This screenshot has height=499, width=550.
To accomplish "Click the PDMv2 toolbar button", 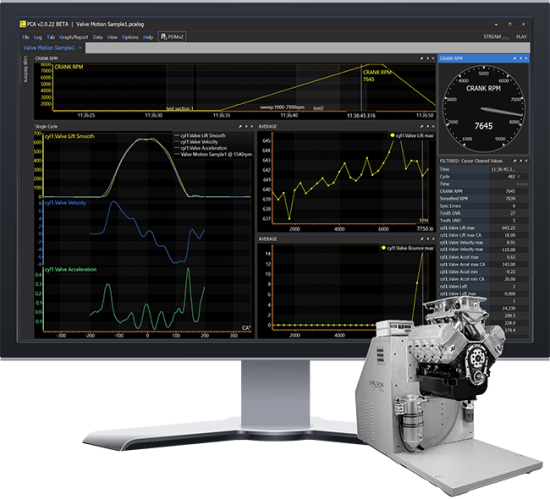I will 172,37.
